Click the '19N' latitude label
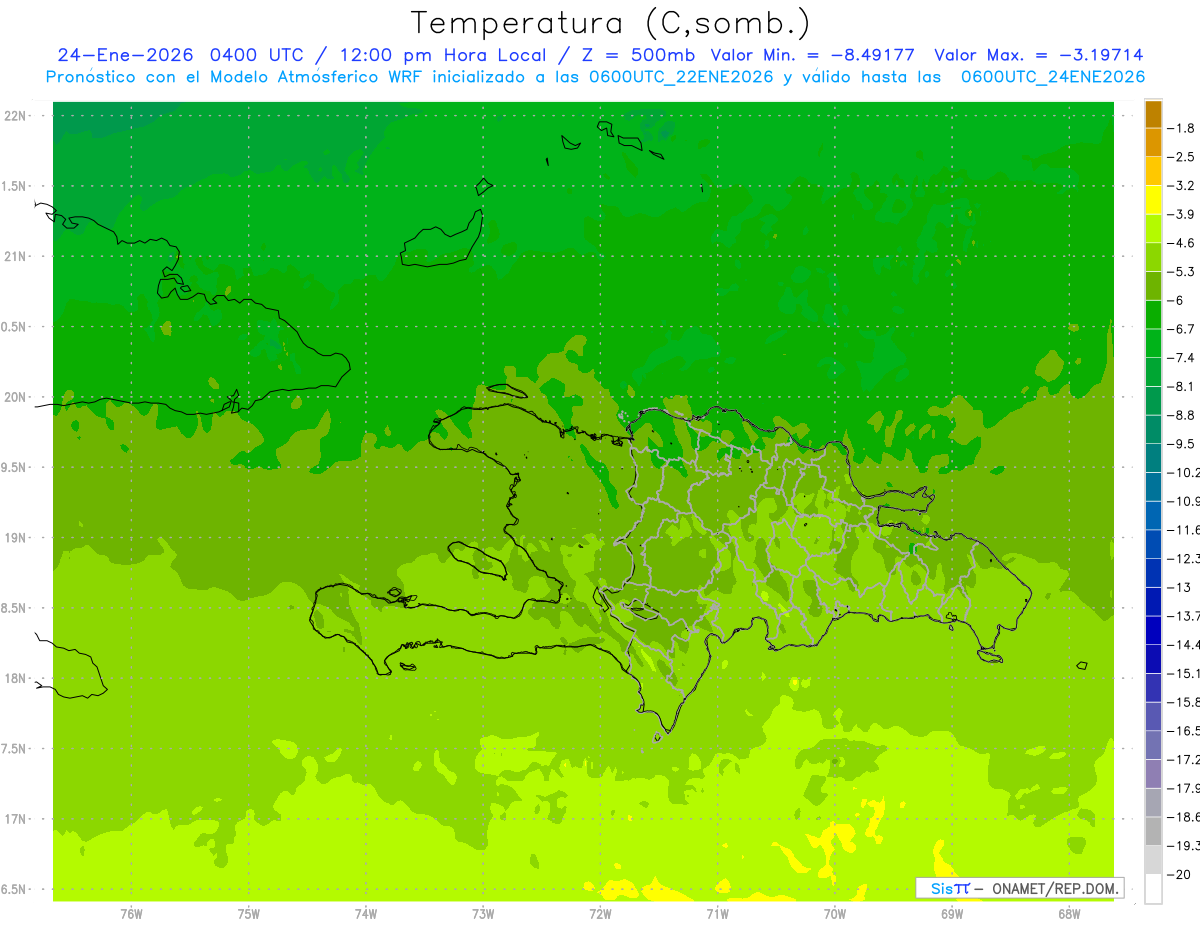Screen dimensions: 1200x927 point(15,538)
